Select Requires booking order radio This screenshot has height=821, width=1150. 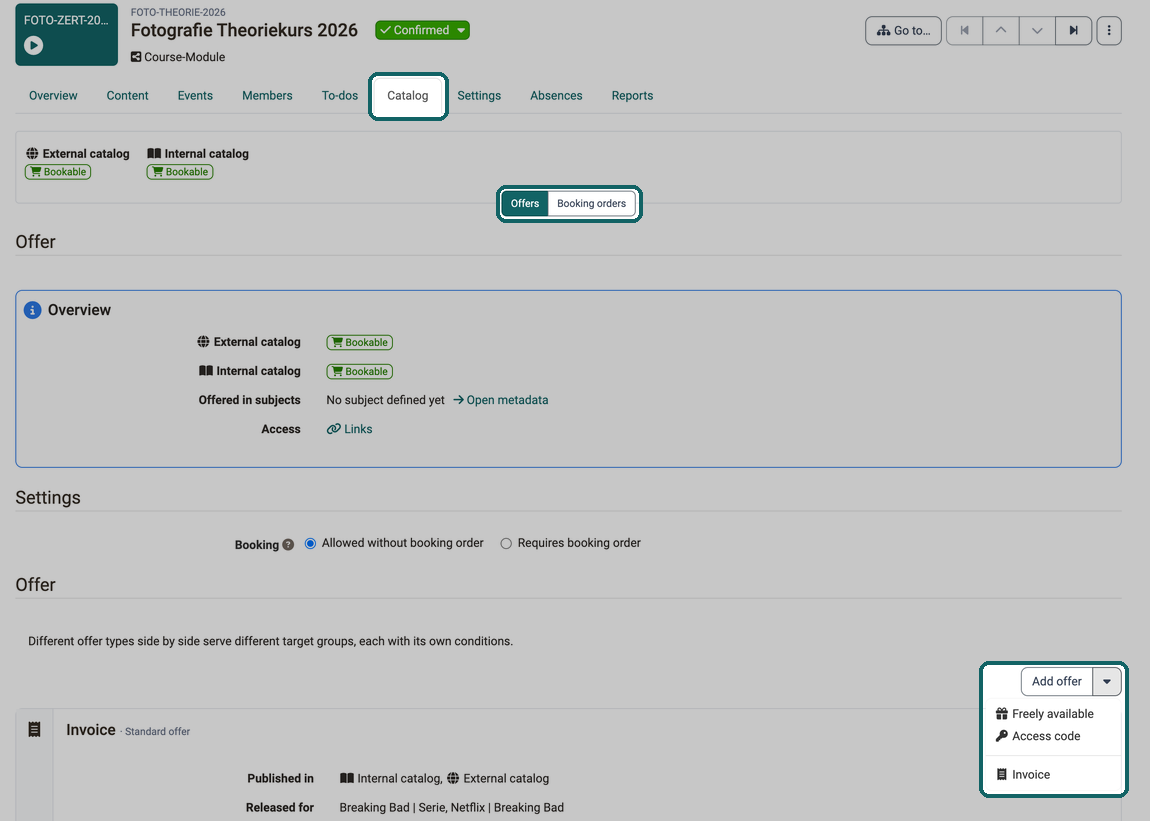506,544
